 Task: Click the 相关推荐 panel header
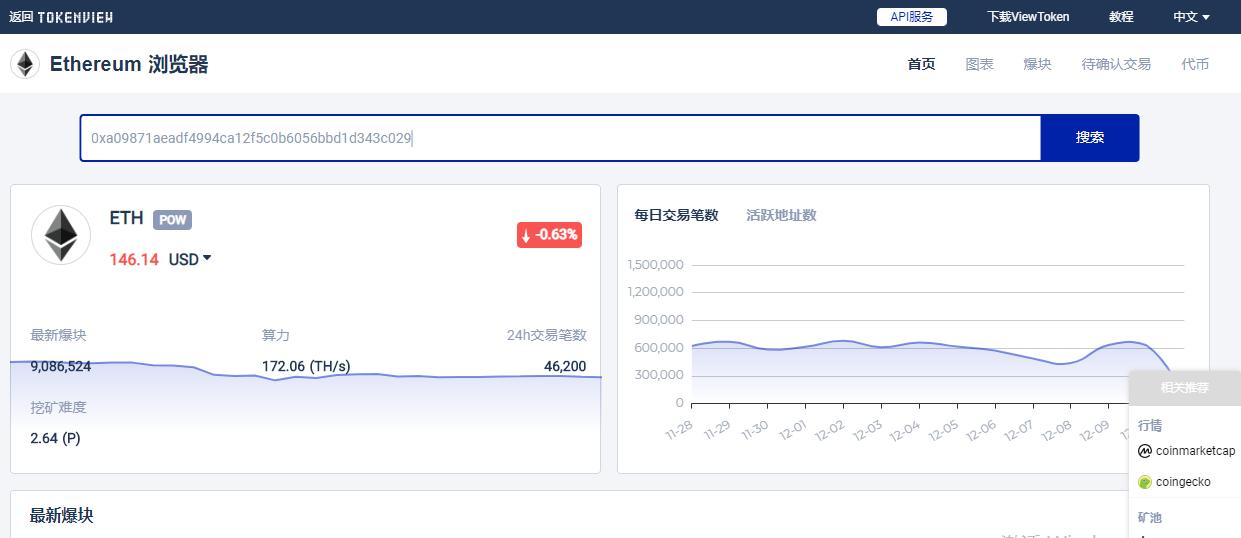pyautogui.click(x=1184, y=388)
